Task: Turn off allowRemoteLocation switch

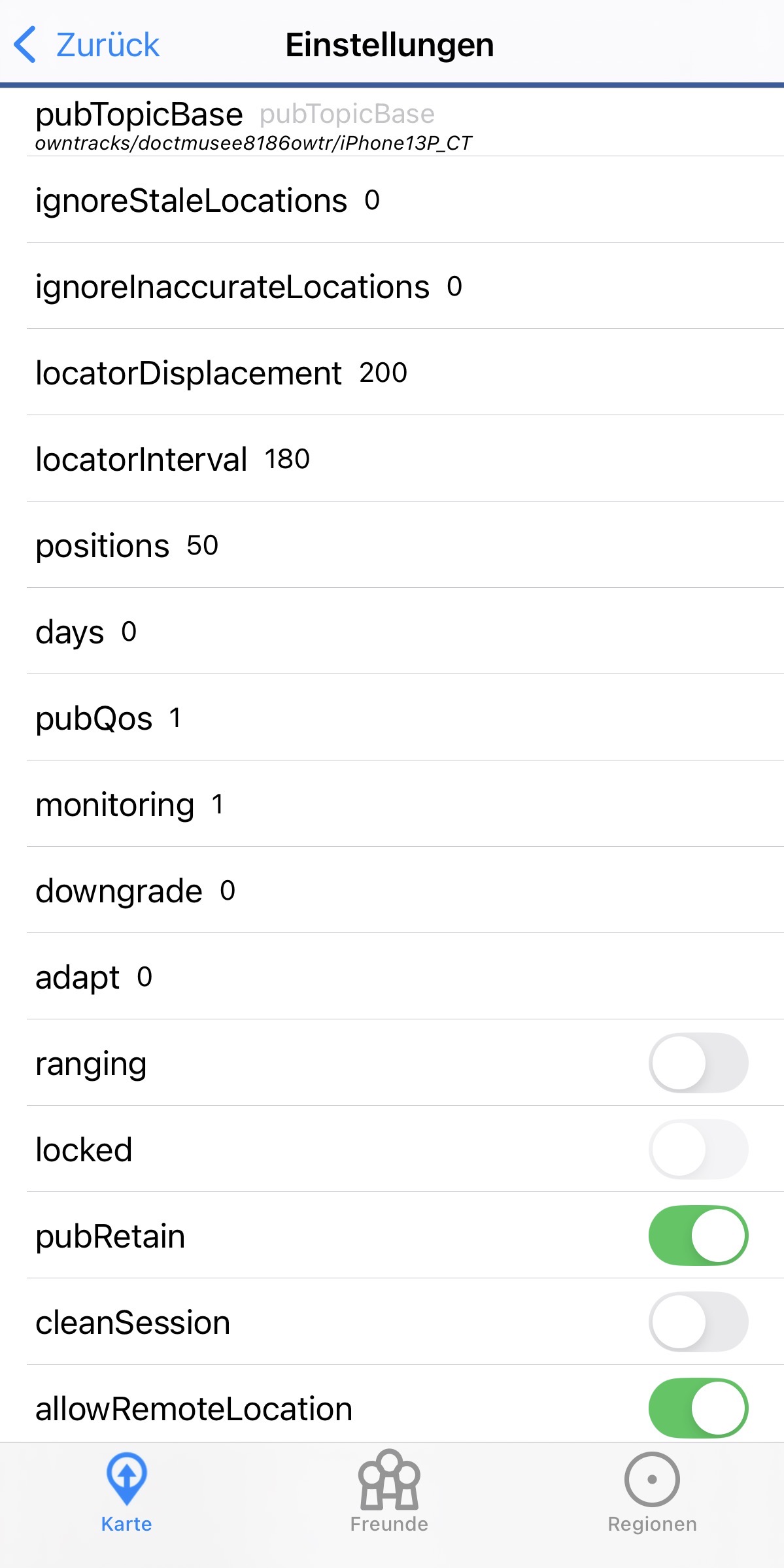Action: (x=698, y=1408)
